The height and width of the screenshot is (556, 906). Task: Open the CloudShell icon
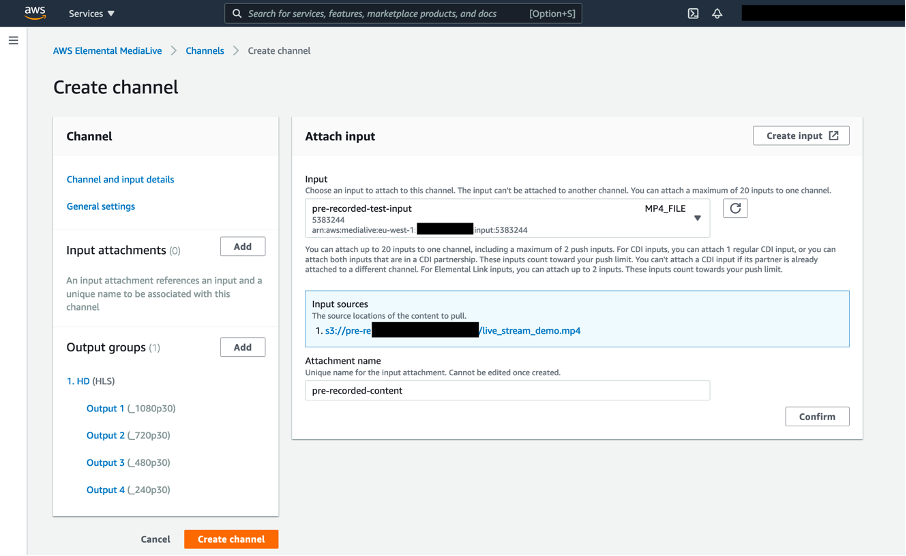coord(693,13)
